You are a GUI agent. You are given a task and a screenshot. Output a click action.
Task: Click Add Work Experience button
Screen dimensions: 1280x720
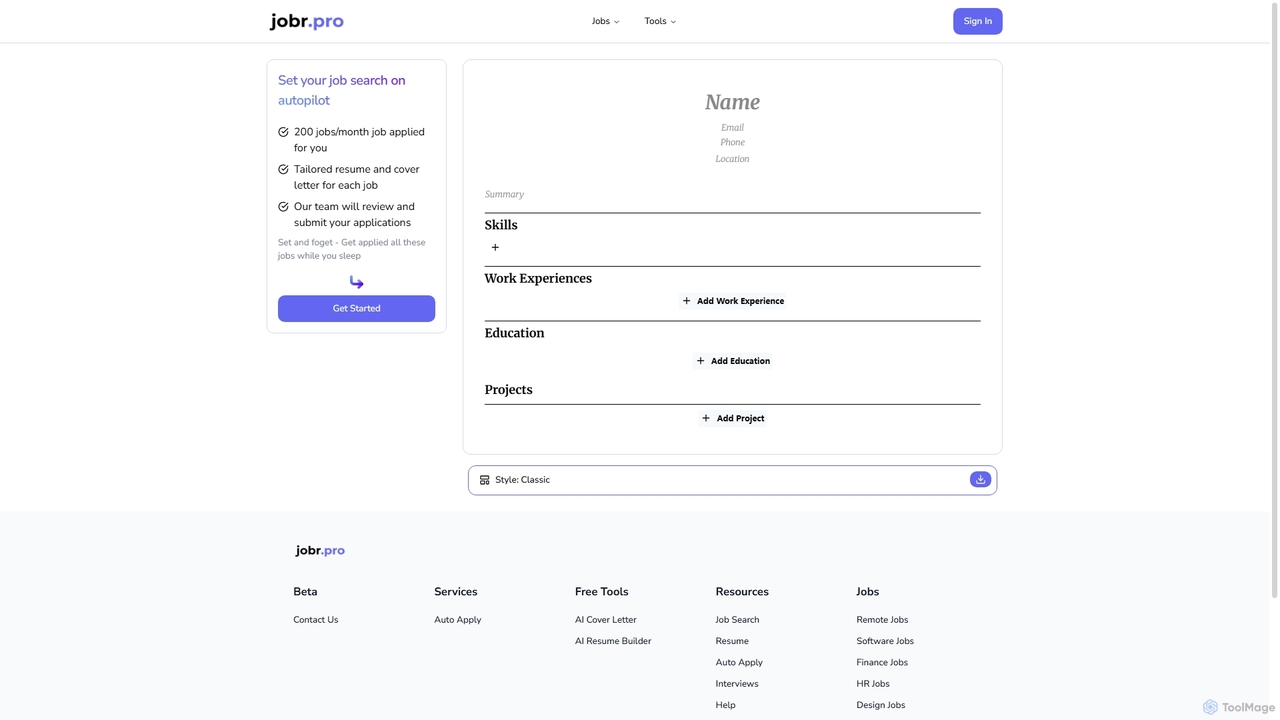click(x=732, y=301)
